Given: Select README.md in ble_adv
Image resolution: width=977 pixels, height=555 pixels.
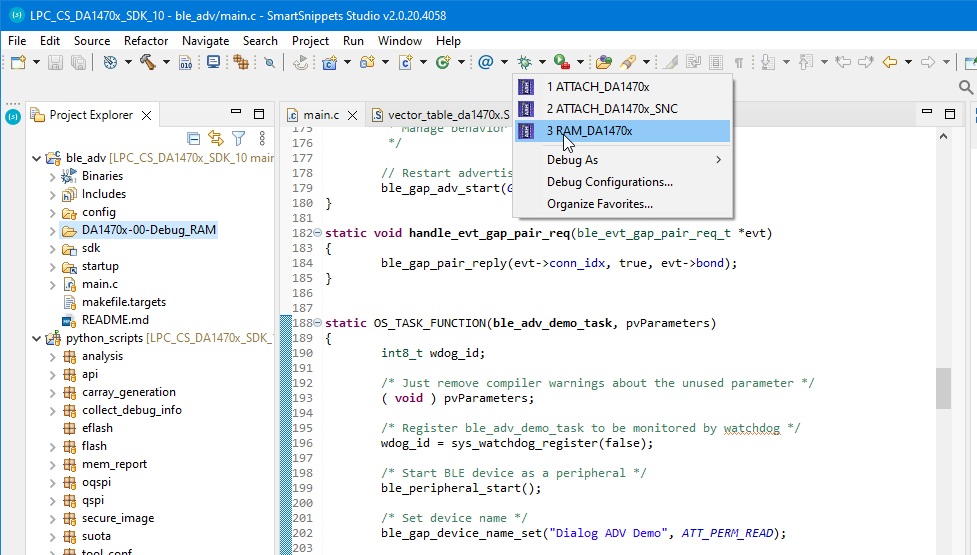Looking at the screenshot, I should click(115, 320).
